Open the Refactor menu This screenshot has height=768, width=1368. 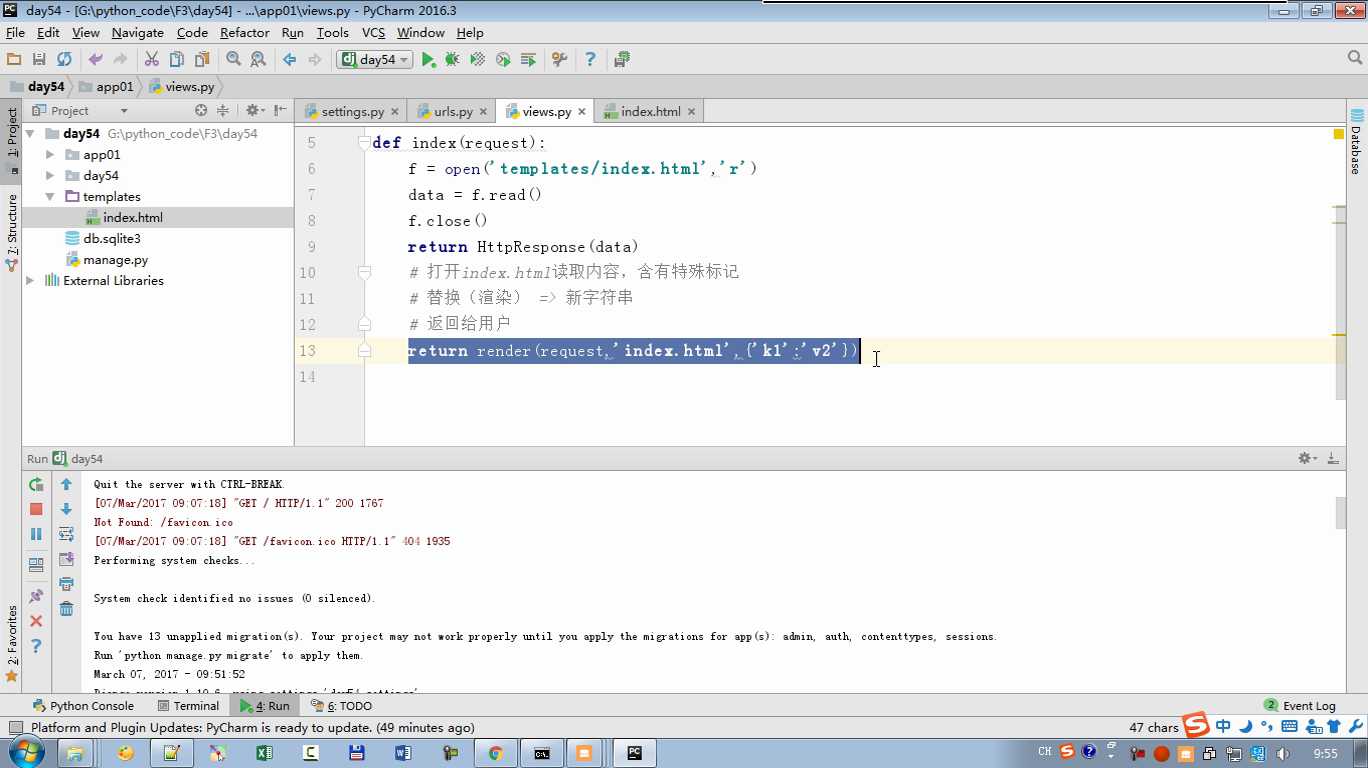245,33
